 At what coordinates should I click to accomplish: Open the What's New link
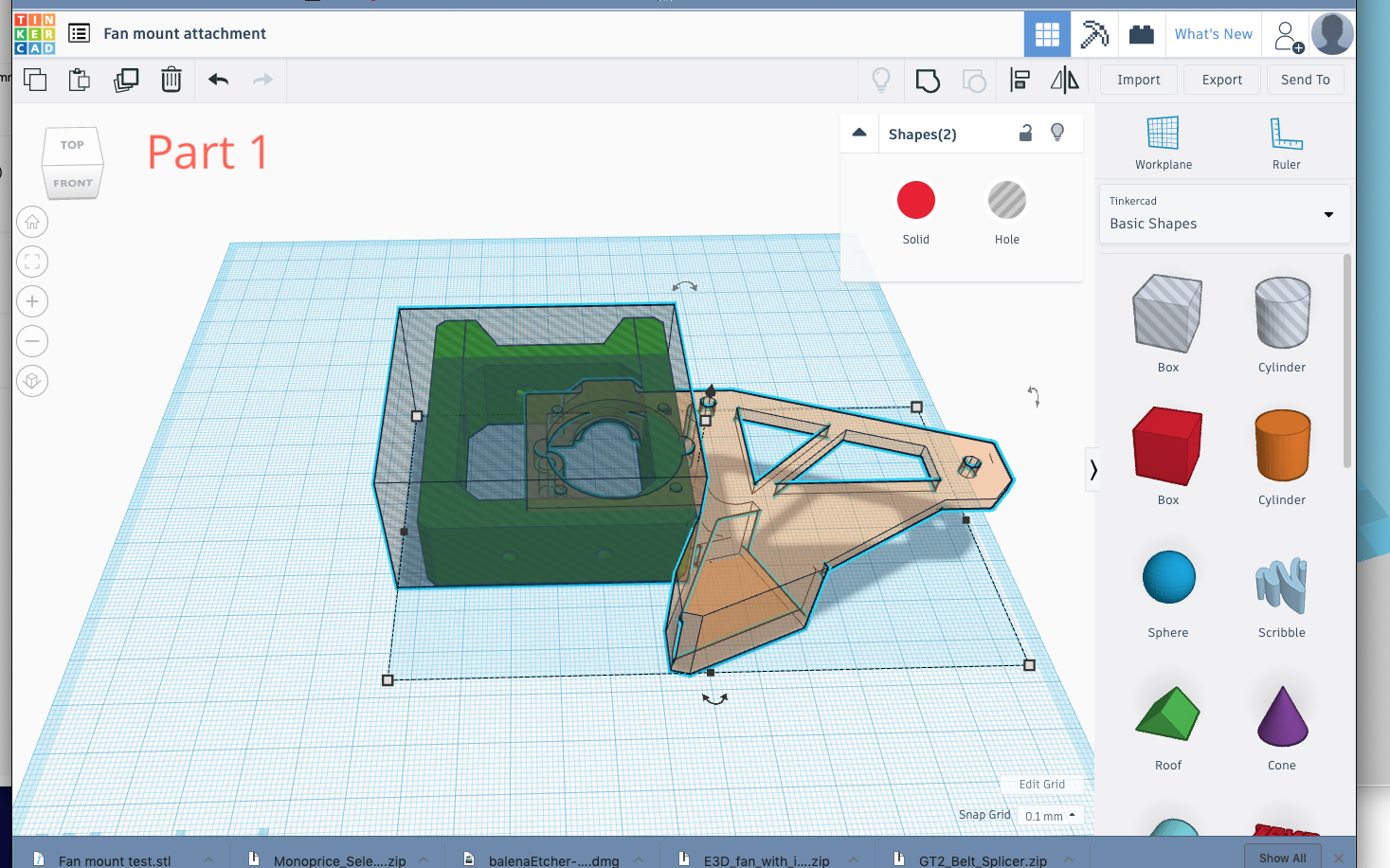[1214, 34]
